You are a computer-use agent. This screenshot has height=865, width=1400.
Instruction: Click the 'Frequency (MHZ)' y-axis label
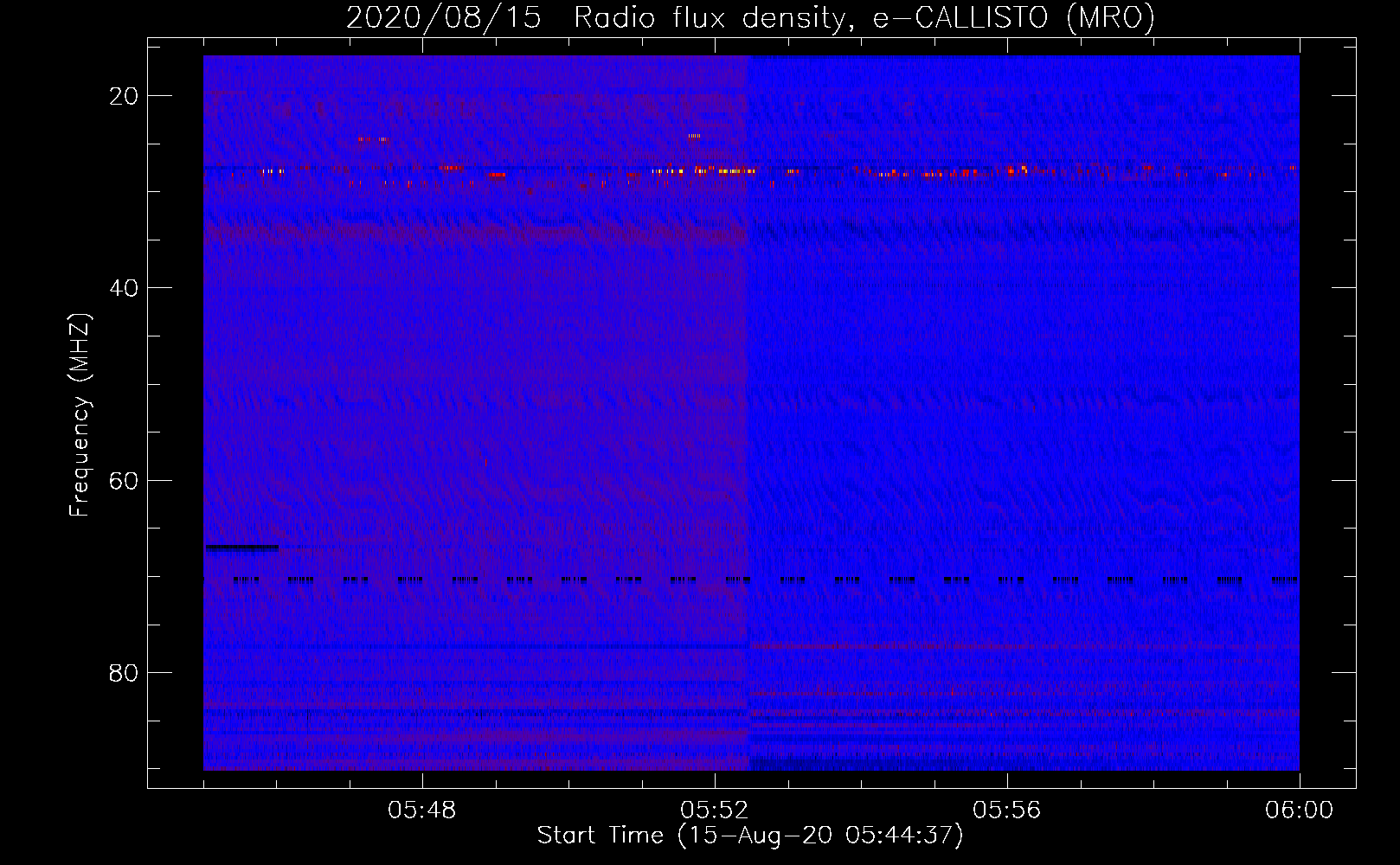coord(80,415)
